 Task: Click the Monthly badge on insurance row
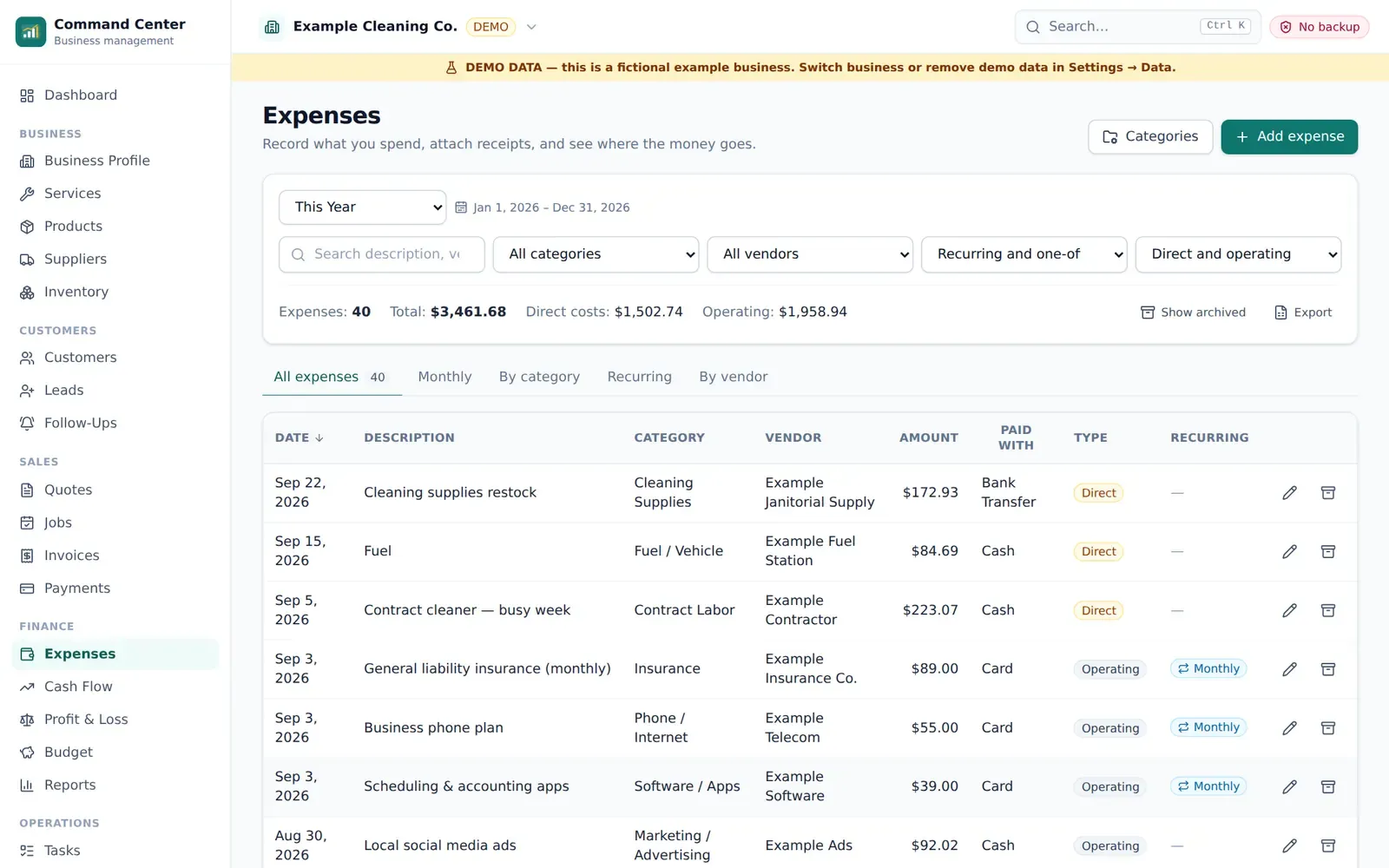[x=1208, y=668]
